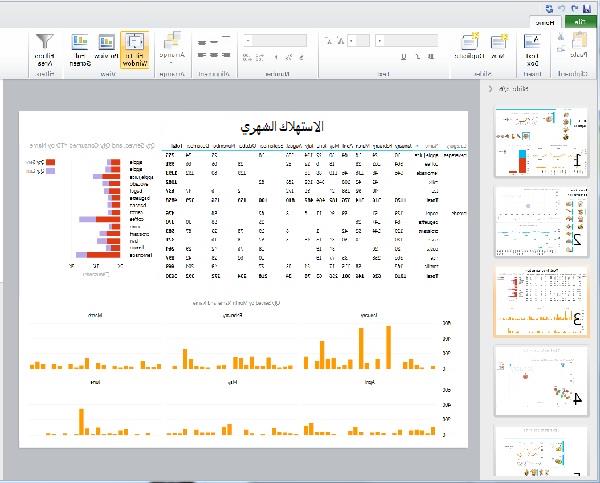Click the Category column header
Image resolution: width=600 pixels, height=483 pixels.
(456, 146)
